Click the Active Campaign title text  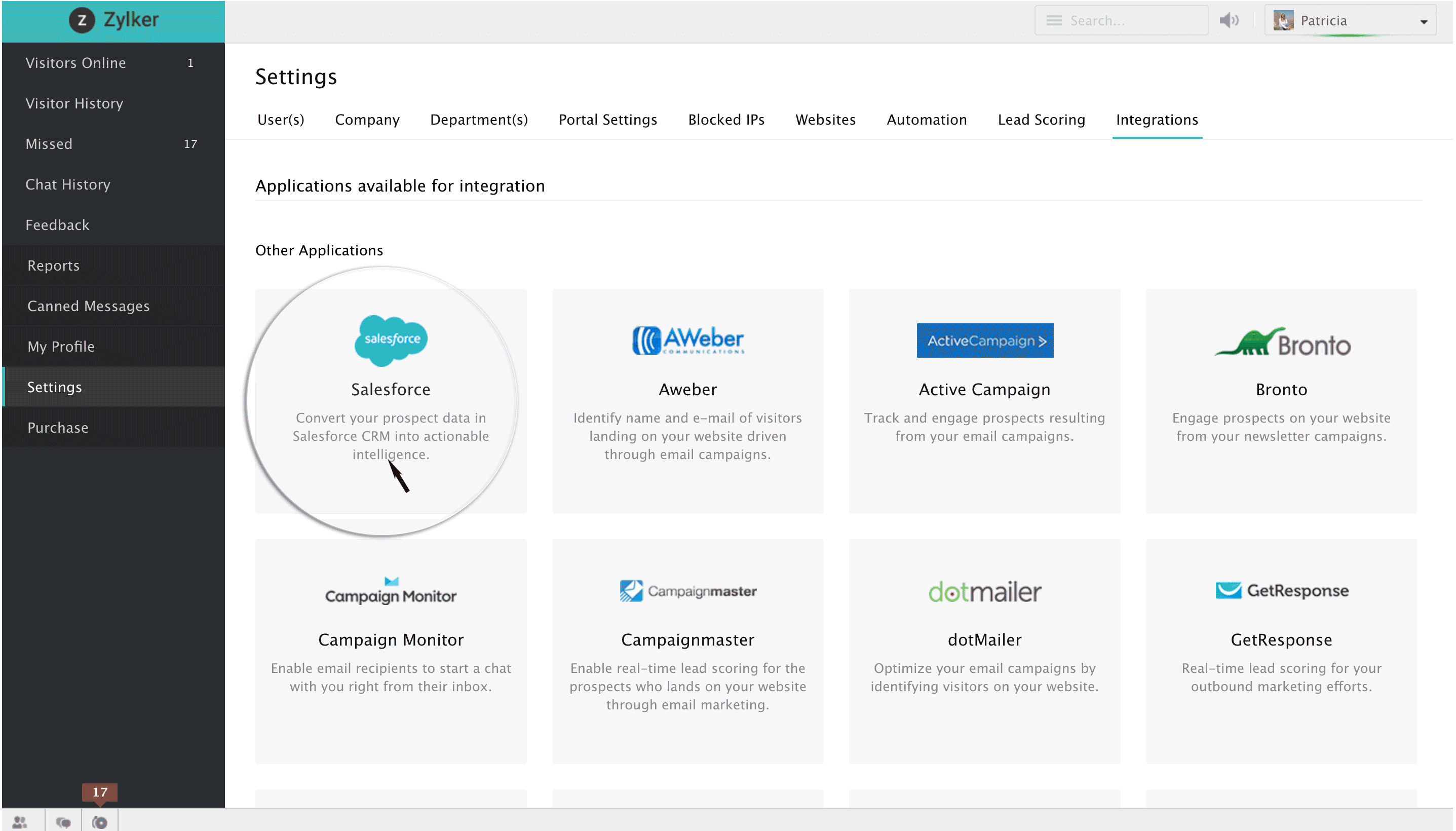[x=984, y=389]
